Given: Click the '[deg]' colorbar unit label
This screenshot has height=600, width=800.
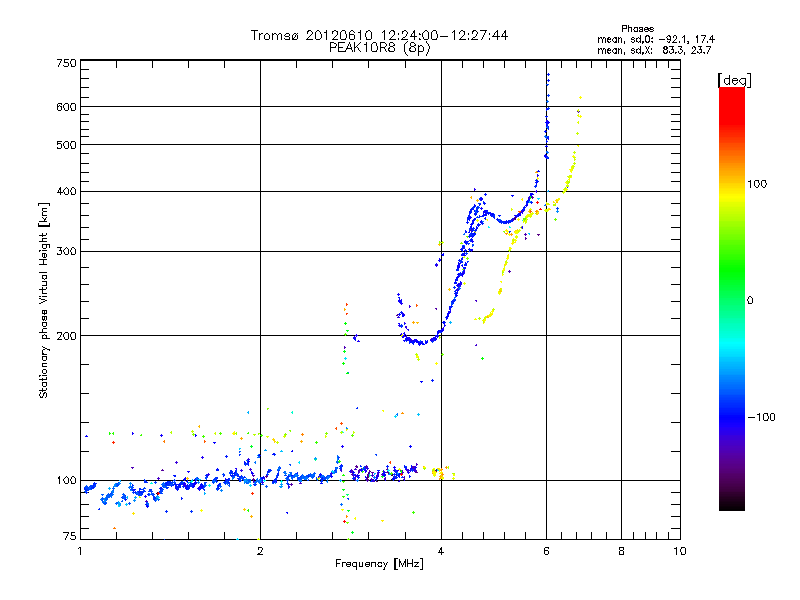Looking at the screenshot, I should coord(734,80).
